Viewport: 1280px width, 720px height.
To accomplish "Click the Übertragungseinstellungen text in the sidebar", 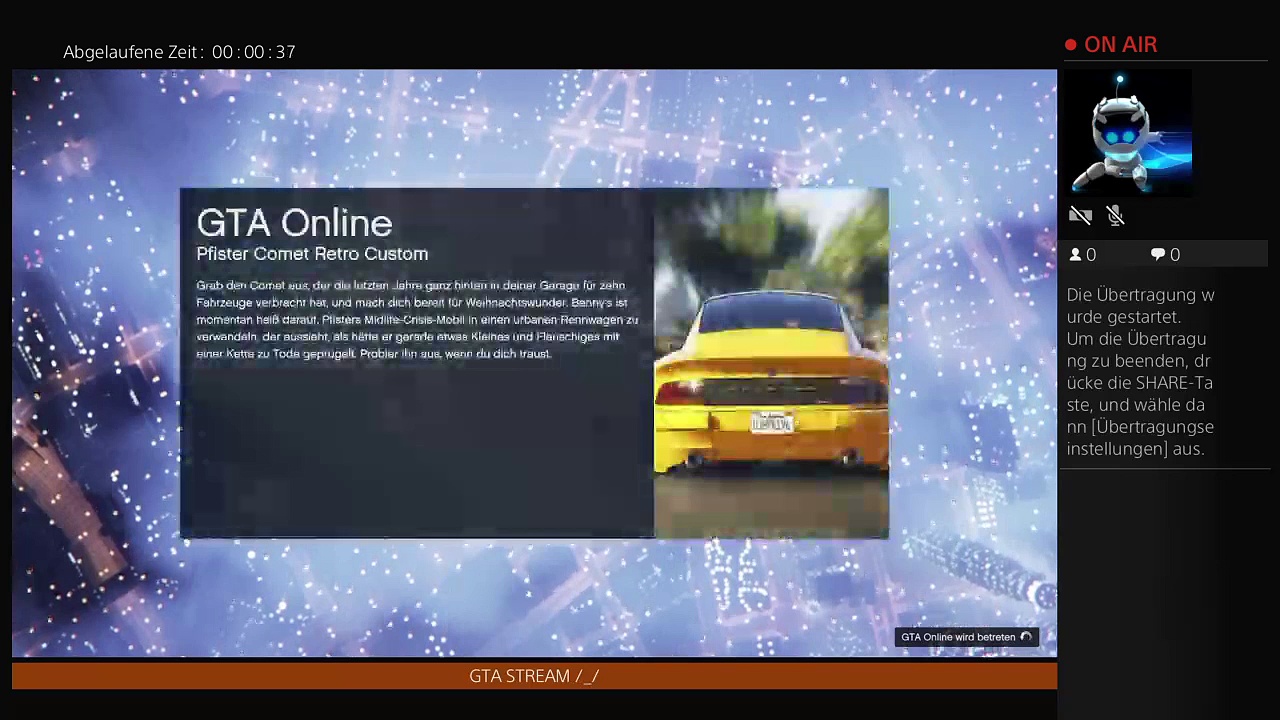I will [x=1140, y=438].
